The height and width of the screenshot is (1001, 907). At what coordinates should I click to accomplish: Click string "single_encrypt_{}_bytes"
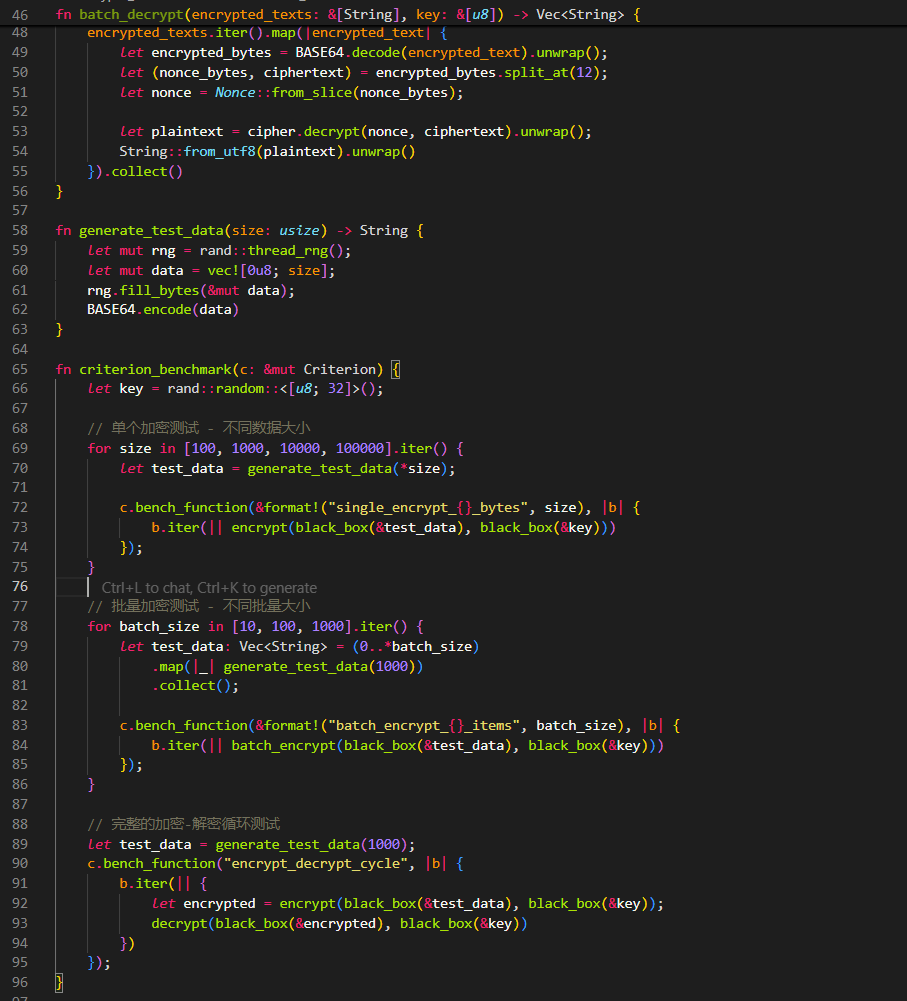[x=428, y=508]
